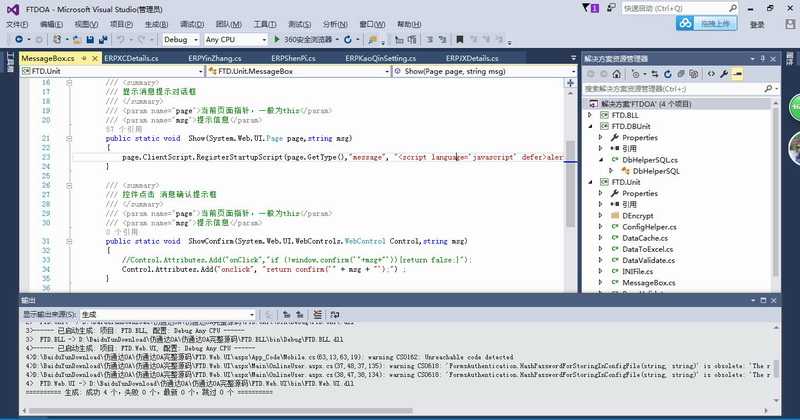Open the 生成(B) menu
800x420 pixels.
coord(156,24)
